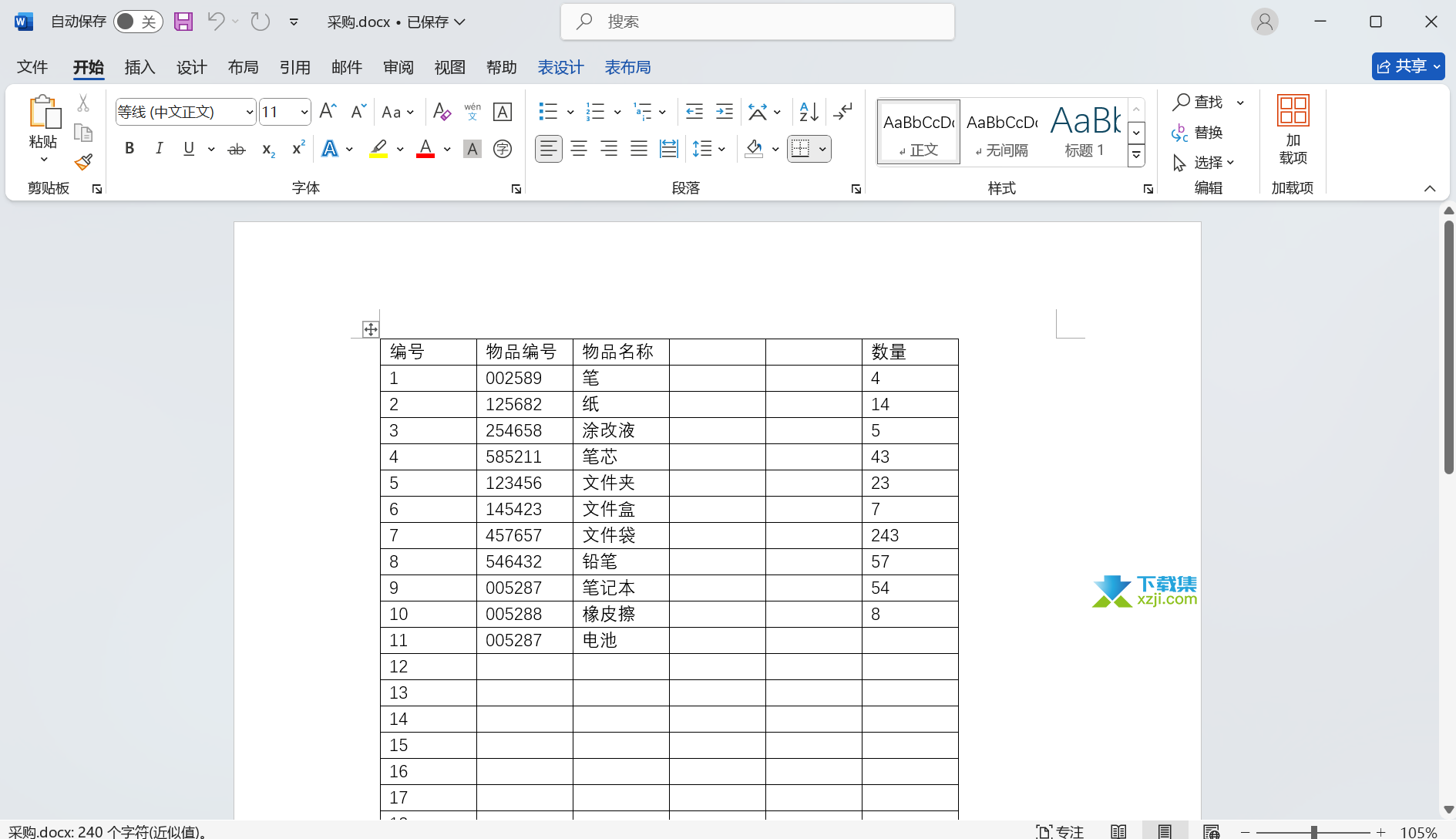Click the search box
This screenshot has width=1456, height=839.
pos(758,22)
